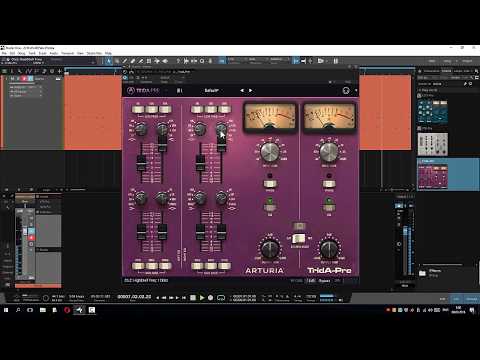
Task: Select the Bend tool in the toolbar
Action: tap(157, 61)
